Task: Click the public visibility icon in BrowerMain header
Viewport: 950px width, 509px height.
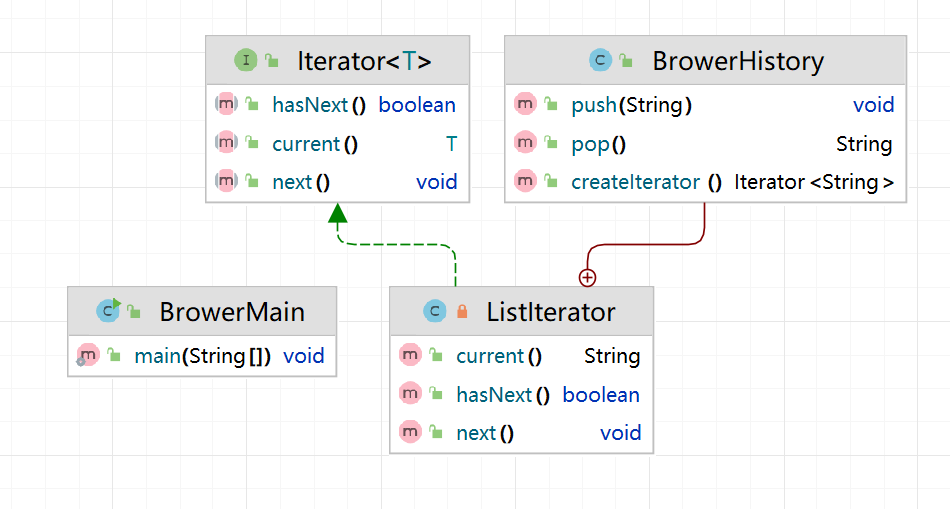Action: pos(134,311)
